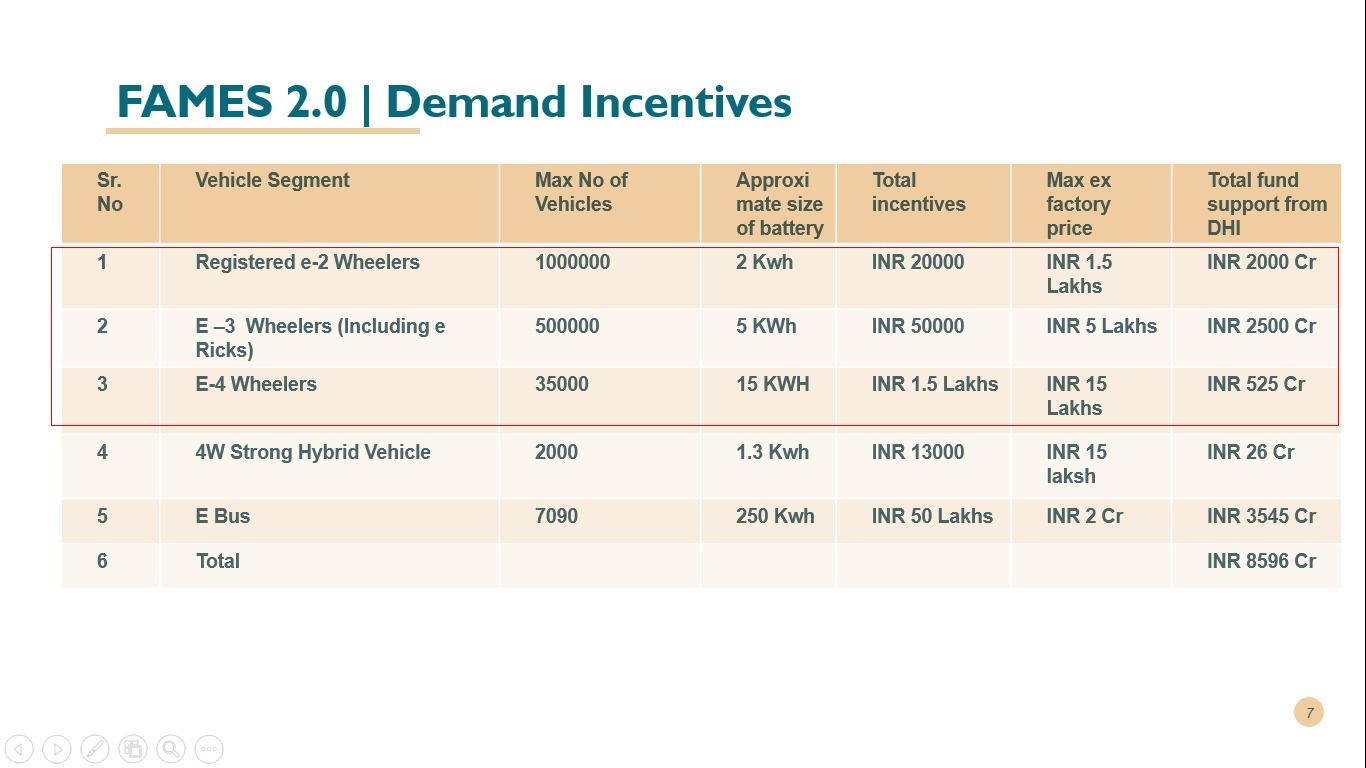Click the FAMES 2.0 Demand Incentives title
This screenshot has height=768, width=1366.
tap(454, 102)
